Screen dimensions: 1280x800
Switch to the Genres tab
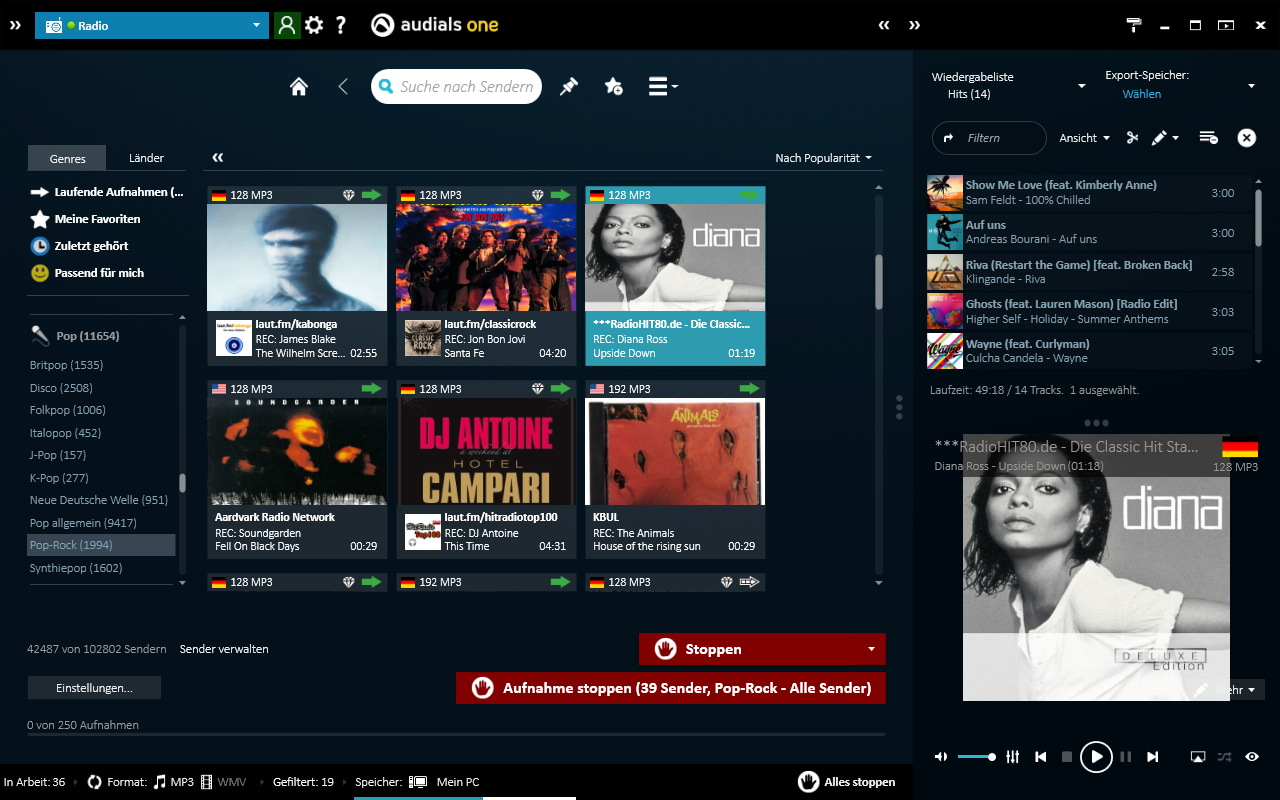pos(68,158)
